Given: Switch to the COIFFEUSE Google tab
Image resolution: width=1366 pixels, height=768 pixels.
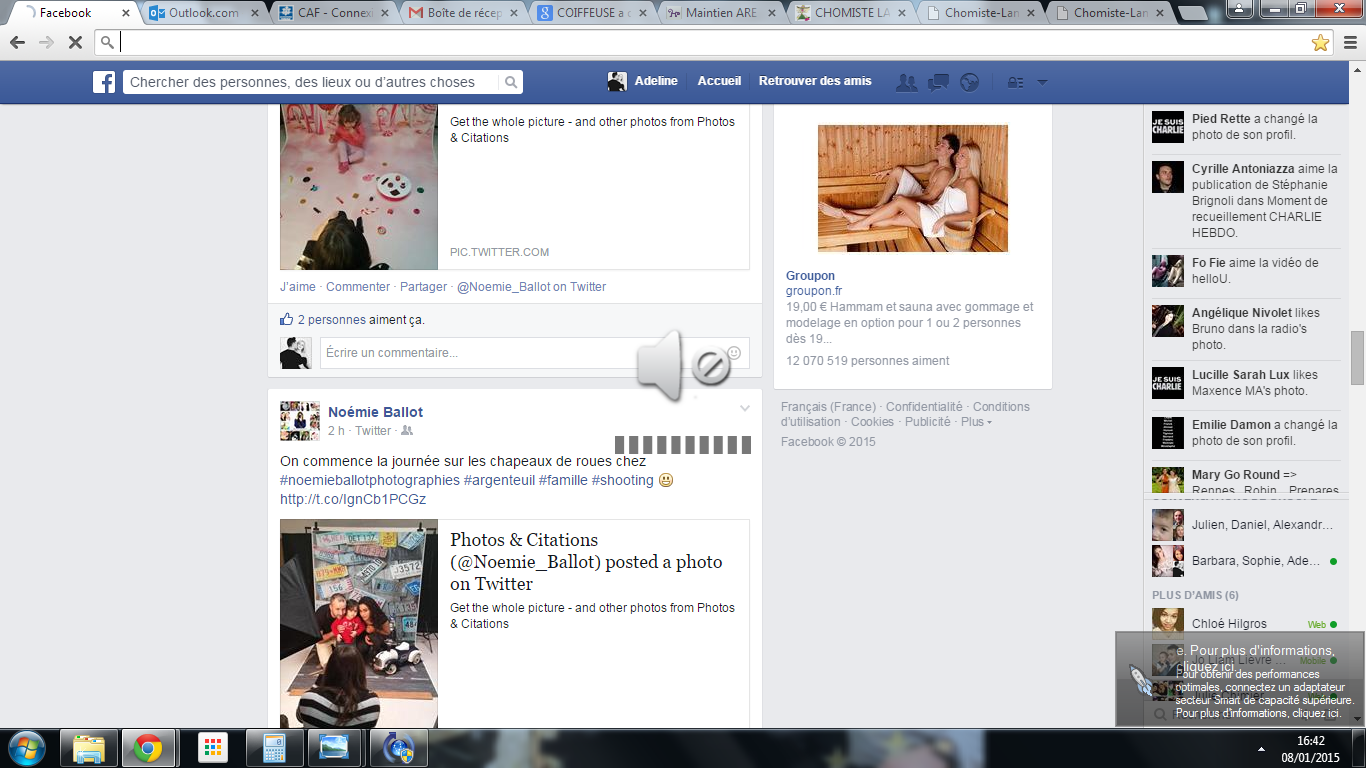Looking at the screenshot, I should pyautogui.click(x=594, y=13).
